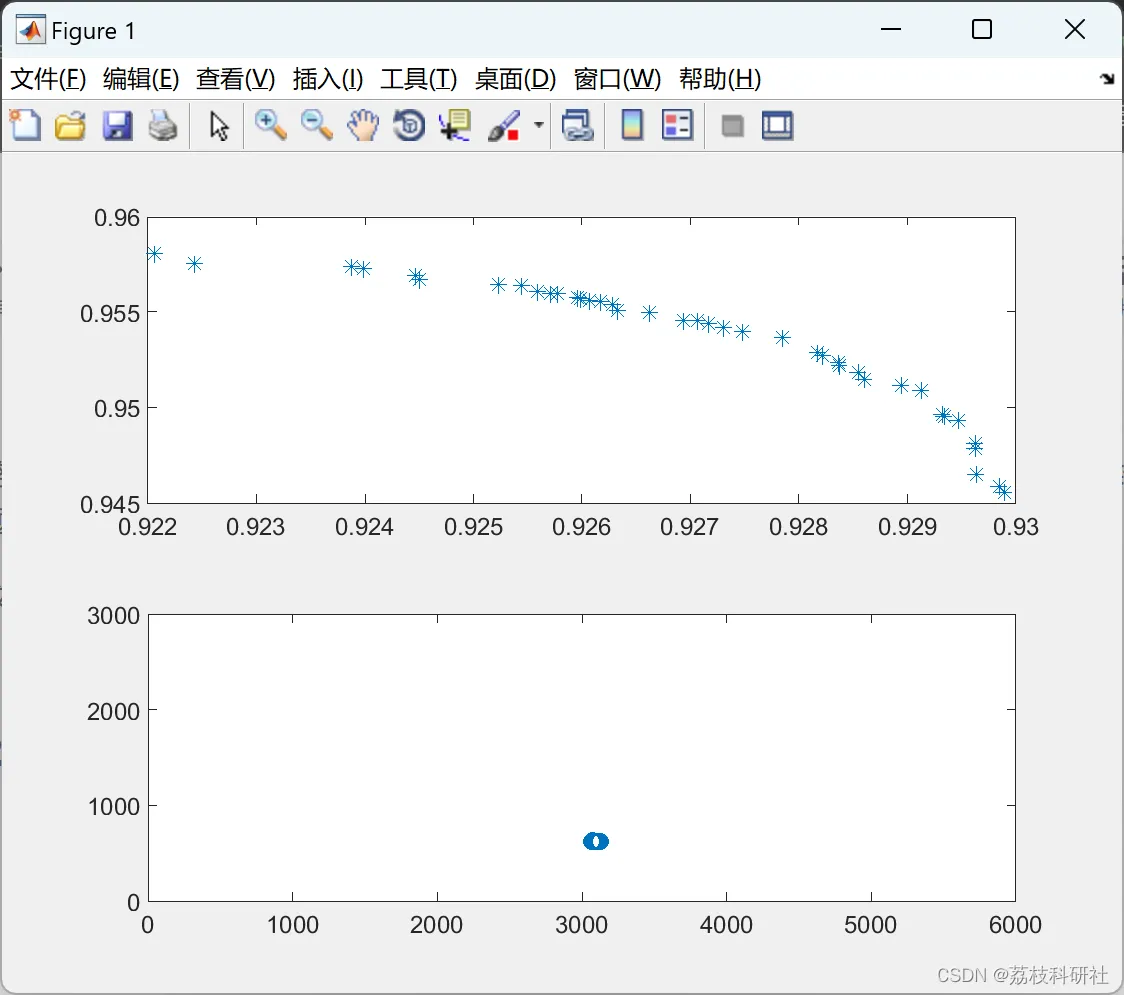Insert a colorbar using the toolbar icon
The width and height of the screenshot is (1124, 995).
coord(632,125)
